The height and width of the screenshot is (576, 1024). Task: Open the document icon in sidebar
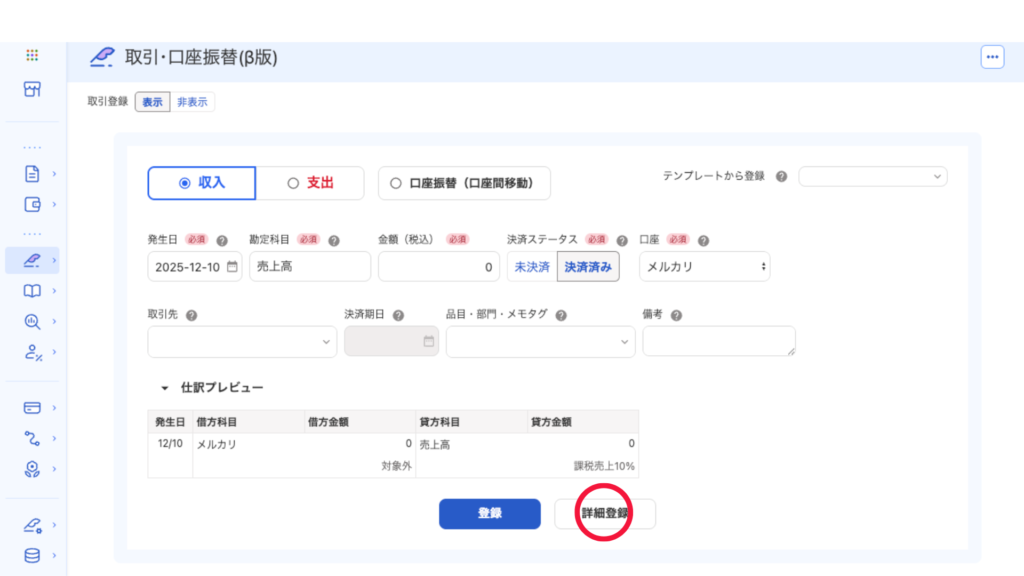click(32, 173)
